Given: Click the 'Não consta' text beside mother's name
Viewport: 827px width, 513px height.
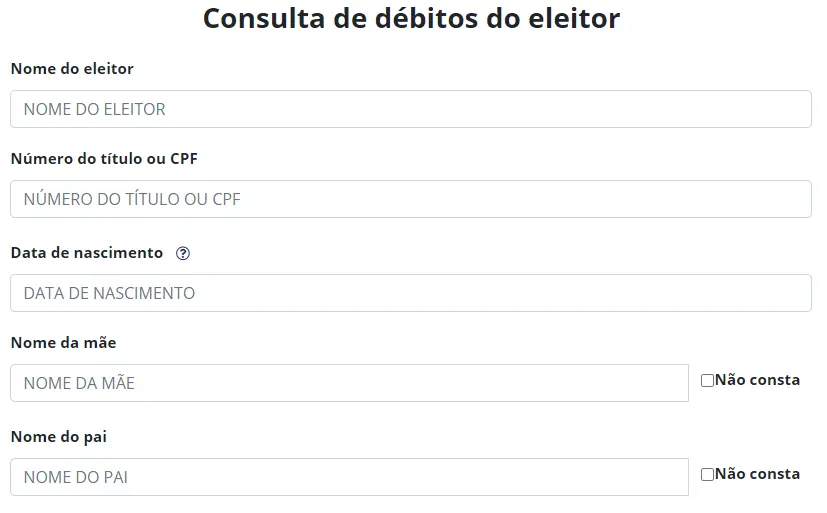Looking at the screenshot, I should (x=757, y=380).
